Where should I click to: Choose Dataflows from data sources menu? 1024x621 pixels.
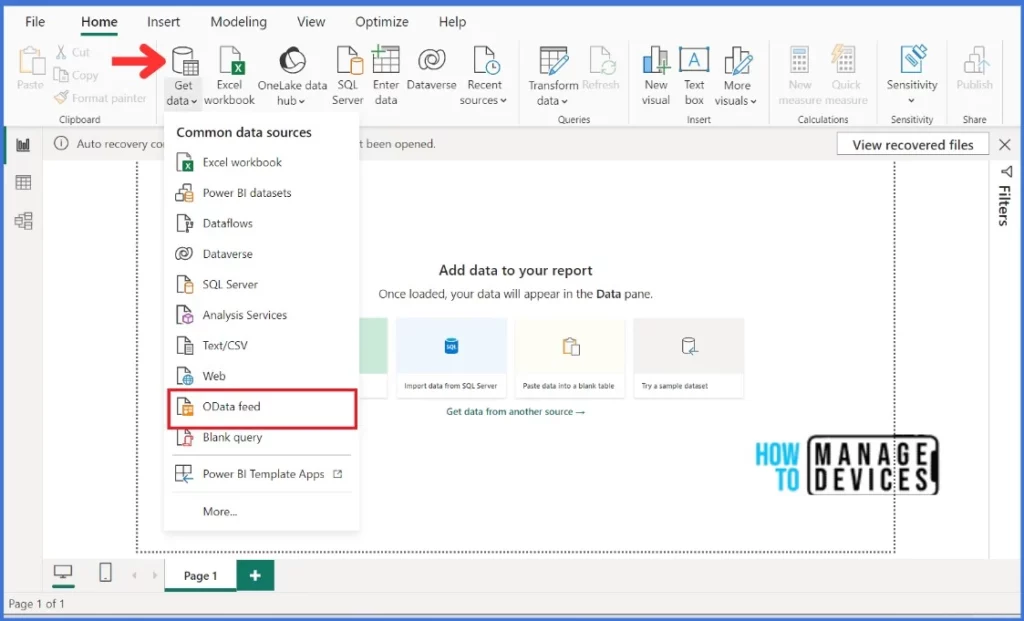point(261,223)
